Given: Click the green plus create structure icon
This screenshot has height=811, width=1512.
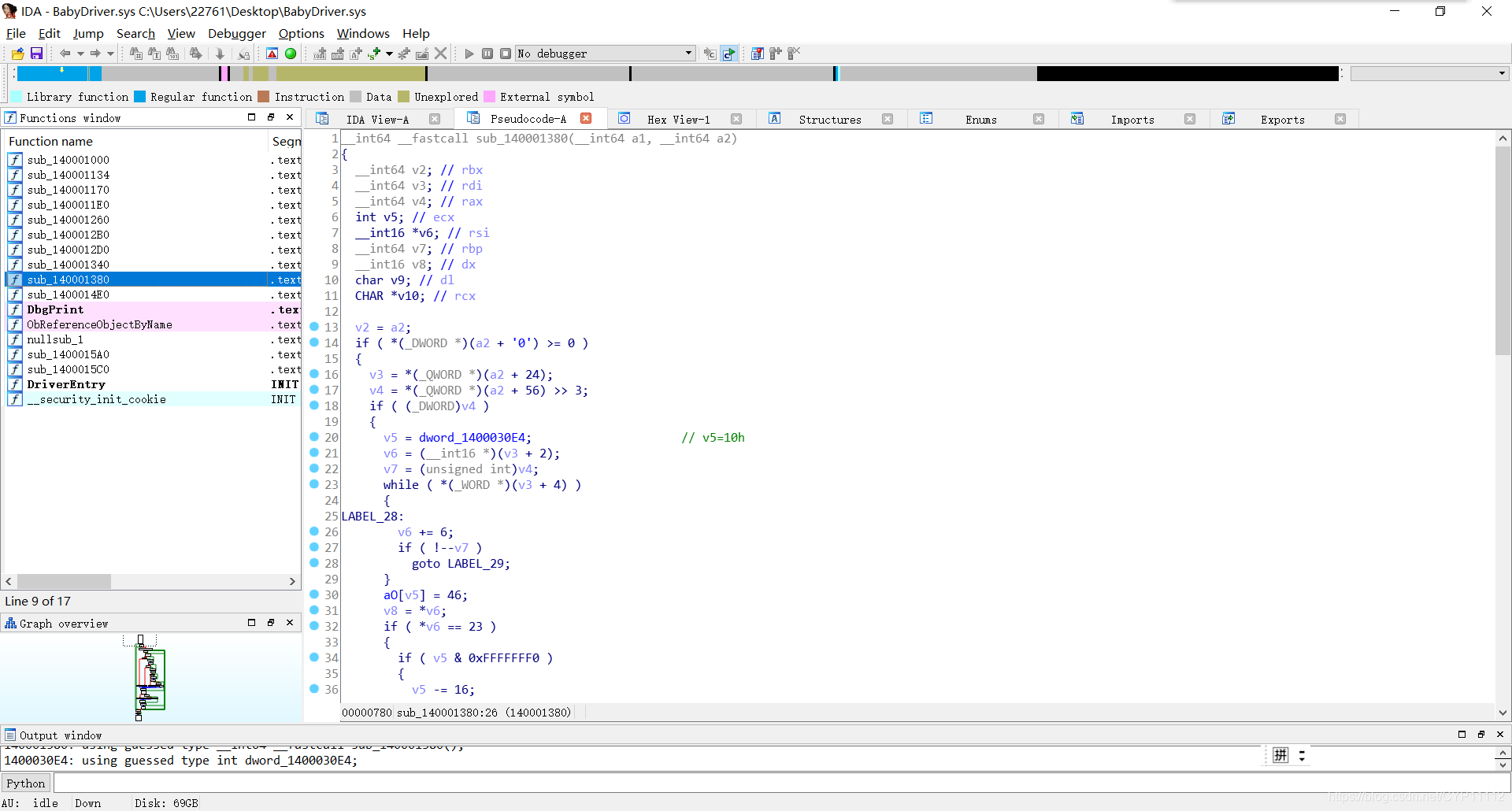Looking at the screenshot, I should click(x=374, y=54).
